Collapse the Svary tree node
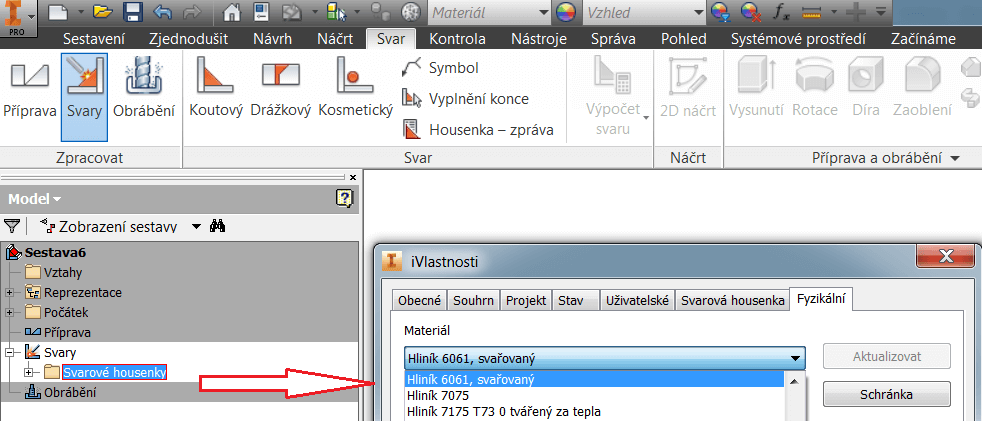This screenshot has width=982, height=421. click(9, 353)
